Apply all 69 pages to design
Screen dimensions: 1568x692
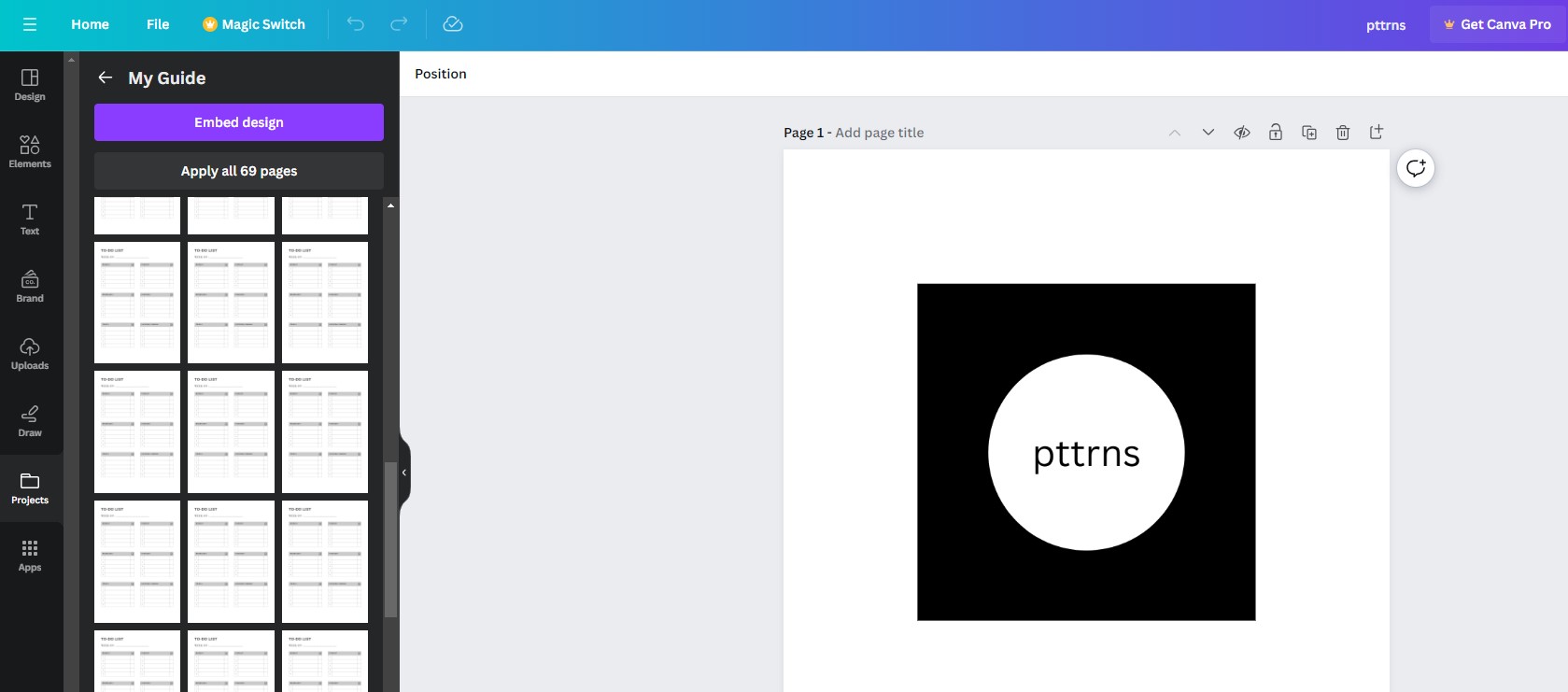(x=239, y=171)
